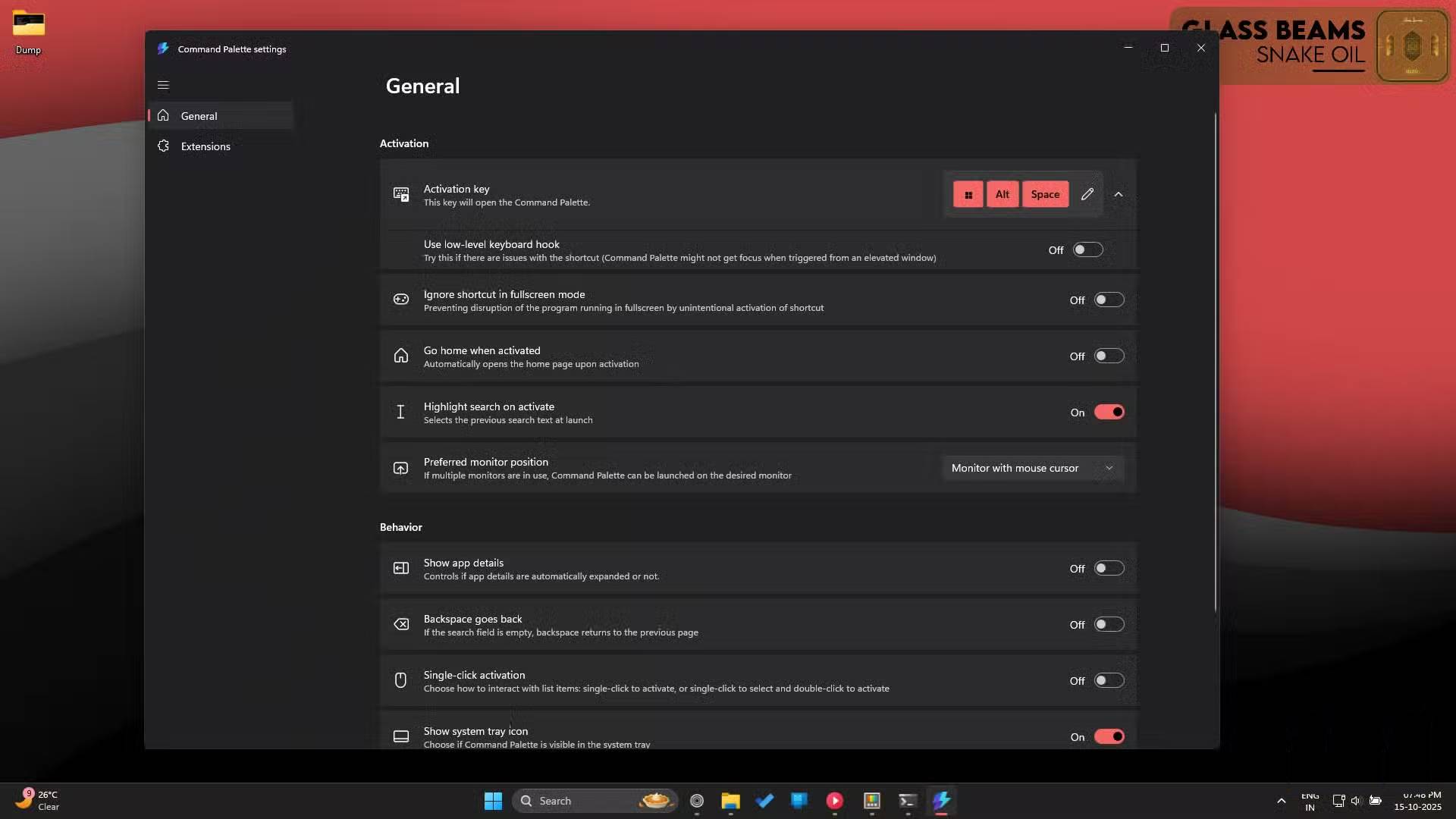Click the Alt key shortcut button
1456x819 pixels.
click(1002, 194)
